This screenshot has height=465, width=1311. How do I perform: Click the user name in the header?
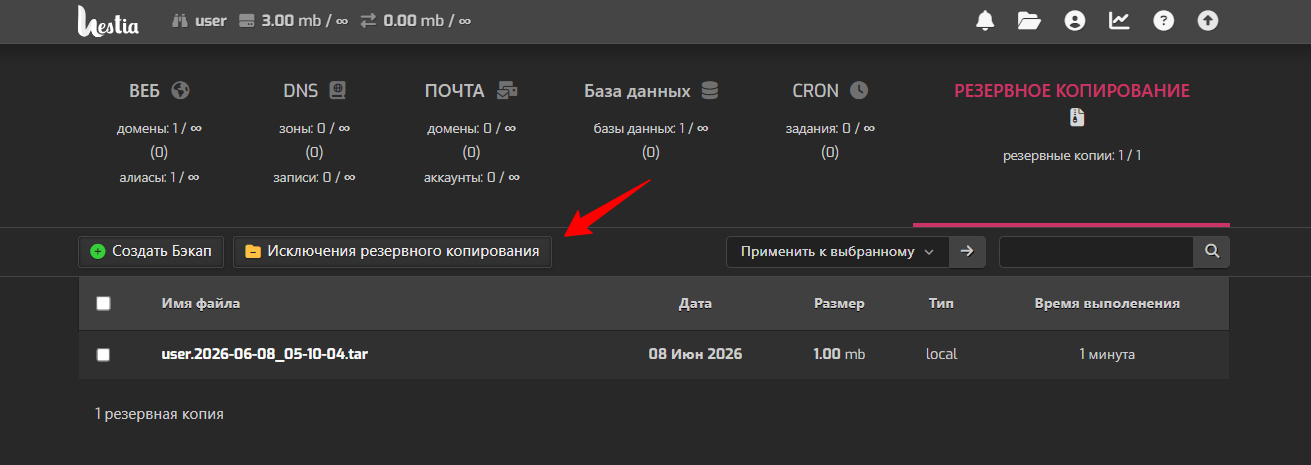pyautogui.click(x=210, y=20)
